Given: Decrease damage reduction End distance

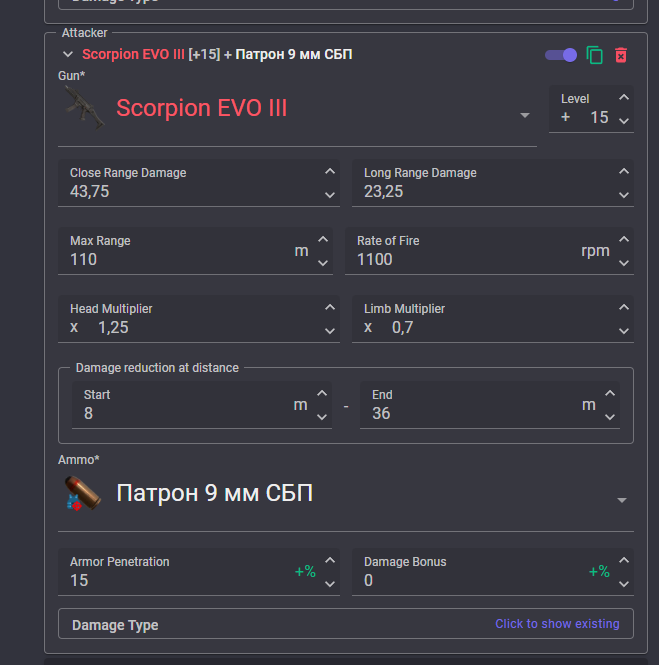Looking at the screenshot, I should (x=610, y=417).
